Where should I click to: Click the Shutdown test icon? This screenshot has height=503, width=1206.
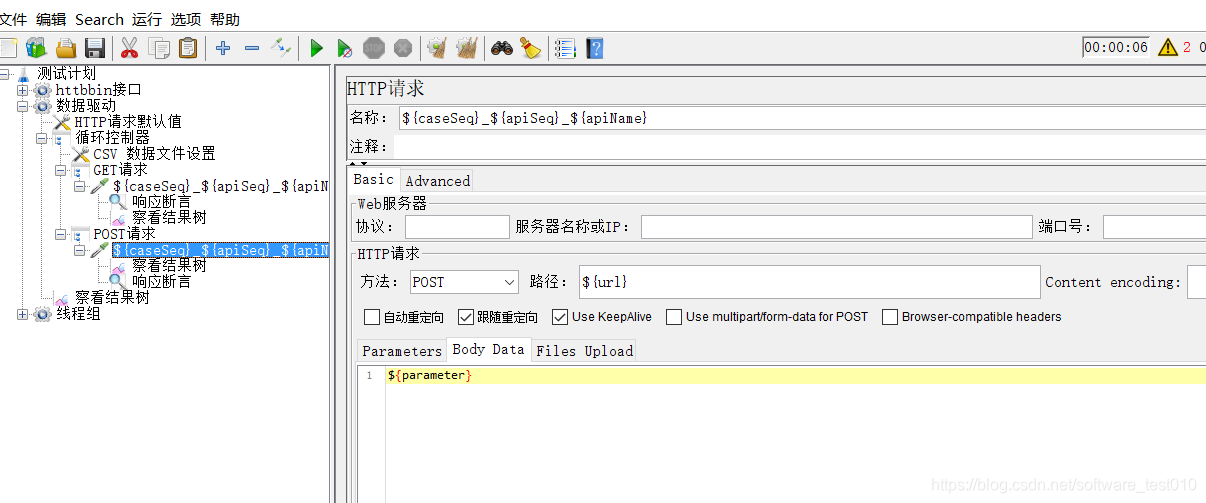pos(403,47)
